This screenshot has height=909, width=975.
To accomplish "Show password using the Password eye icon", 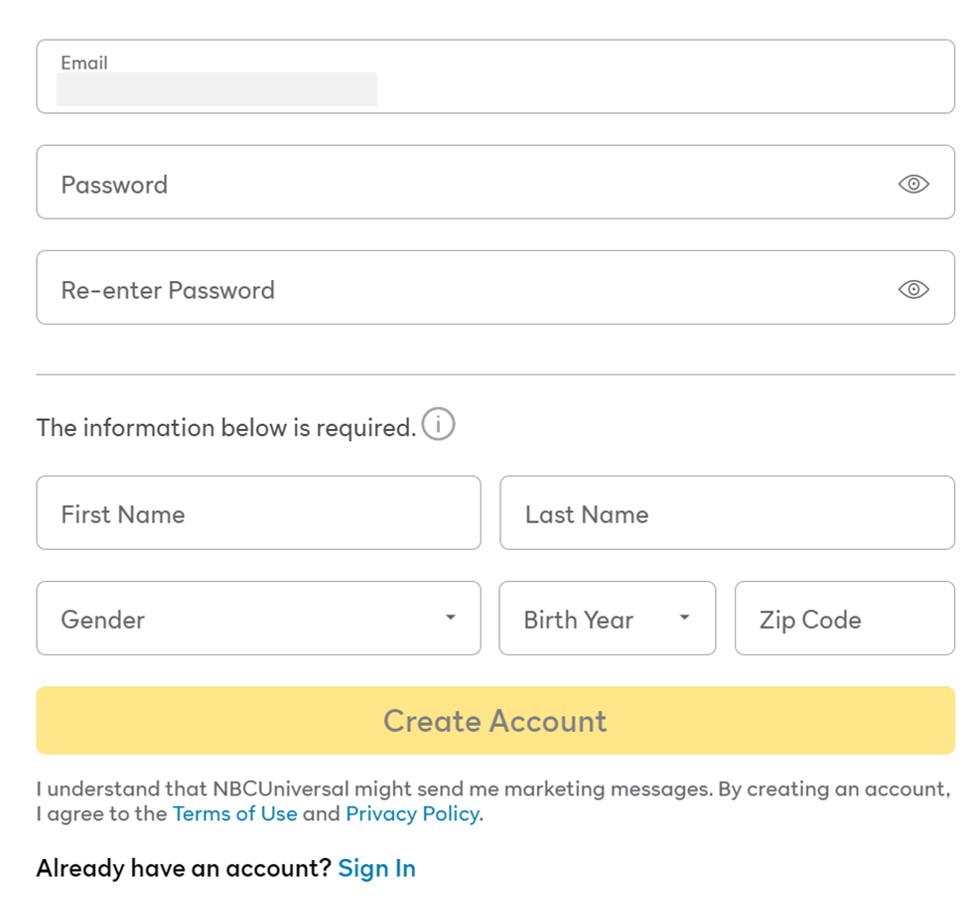I will [913, 184].
